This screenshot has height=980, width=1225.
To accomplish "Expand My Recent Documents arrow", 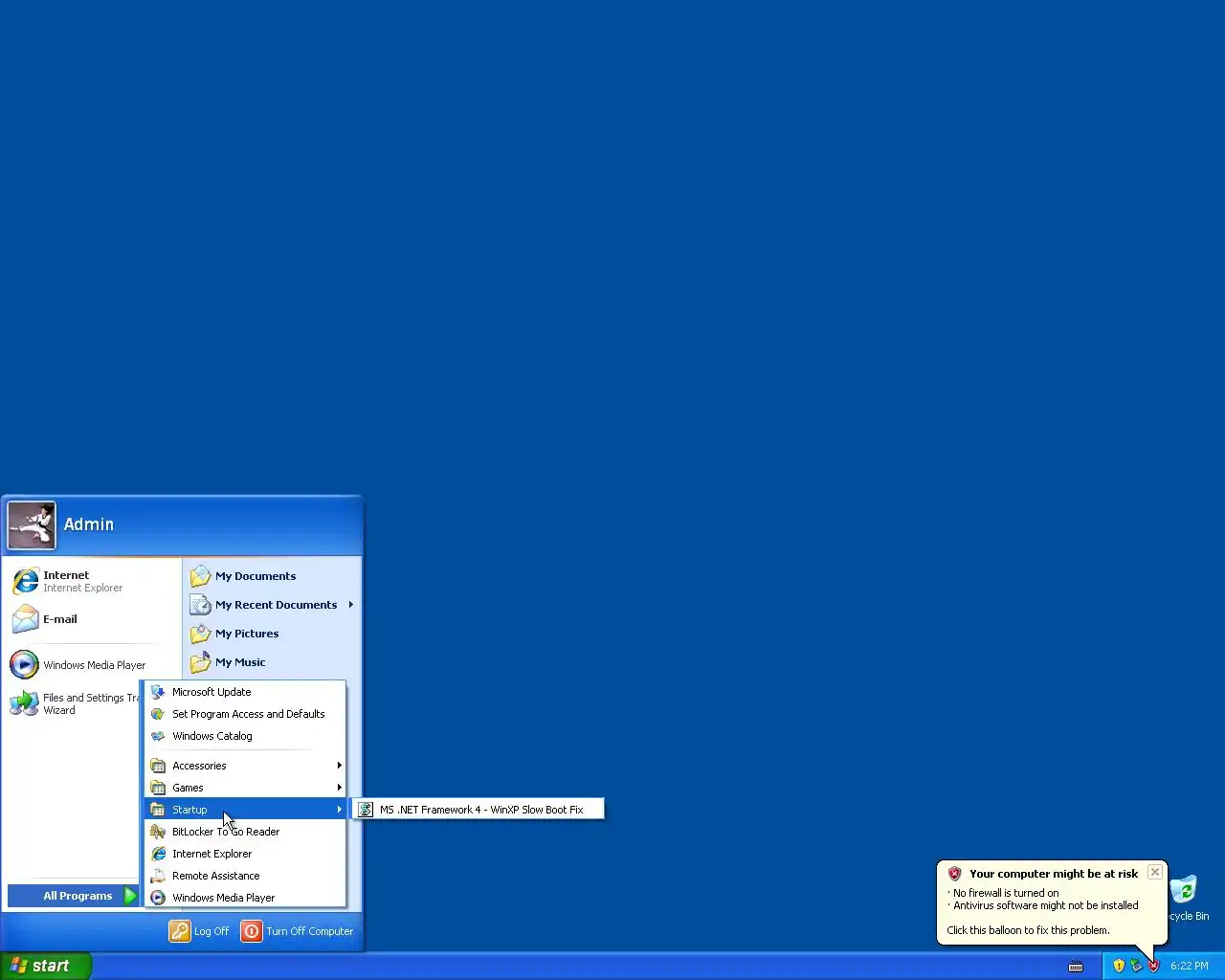I will (351, 605).
